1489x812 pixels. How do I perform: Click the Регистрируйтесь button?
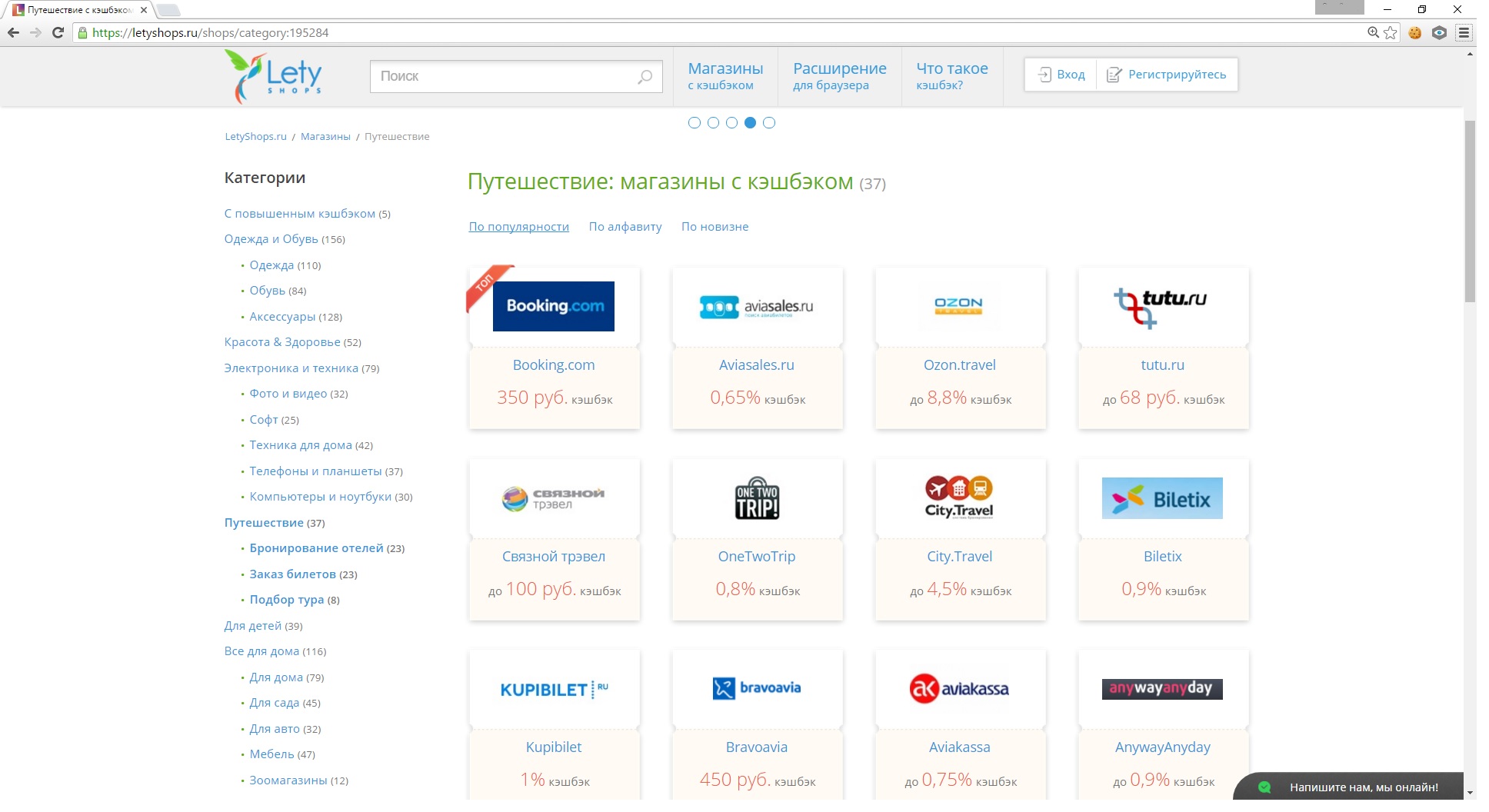pos(1167,75)
